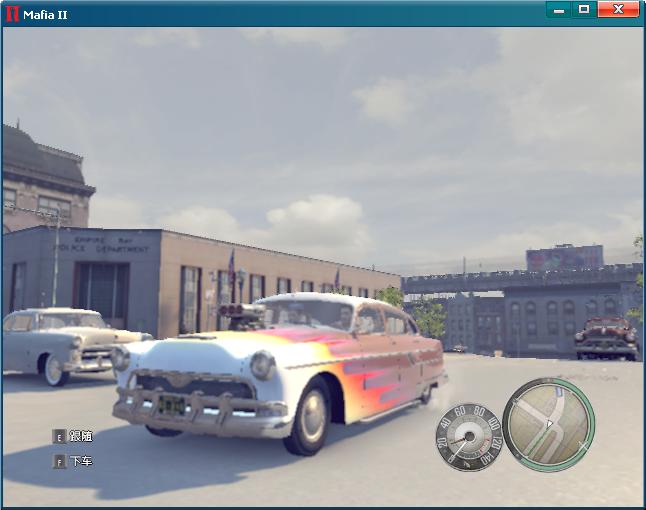646x510 pixels.
Task: Click the Mafia II title text
Action: [x=45, y=15]
